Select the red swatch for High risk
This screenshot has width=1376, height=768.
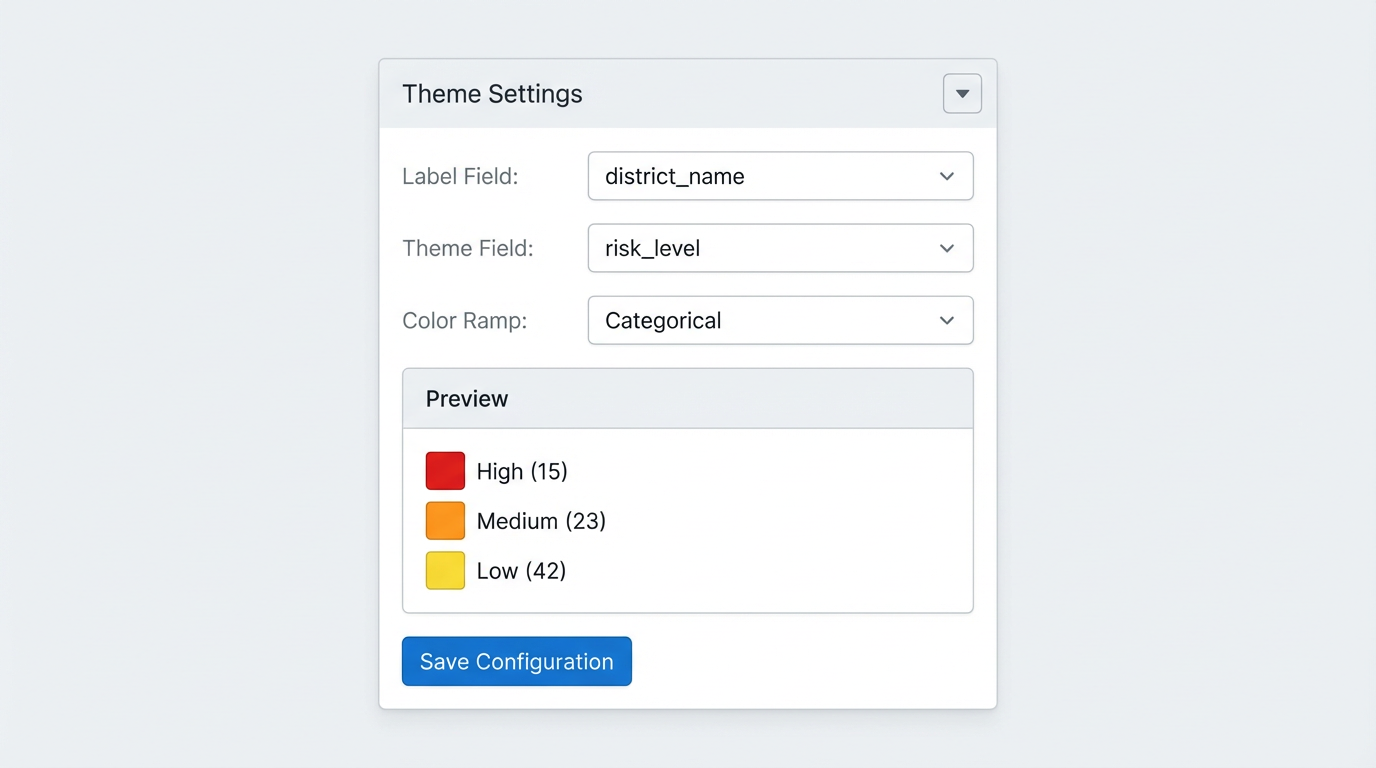[x=445, y=470]
